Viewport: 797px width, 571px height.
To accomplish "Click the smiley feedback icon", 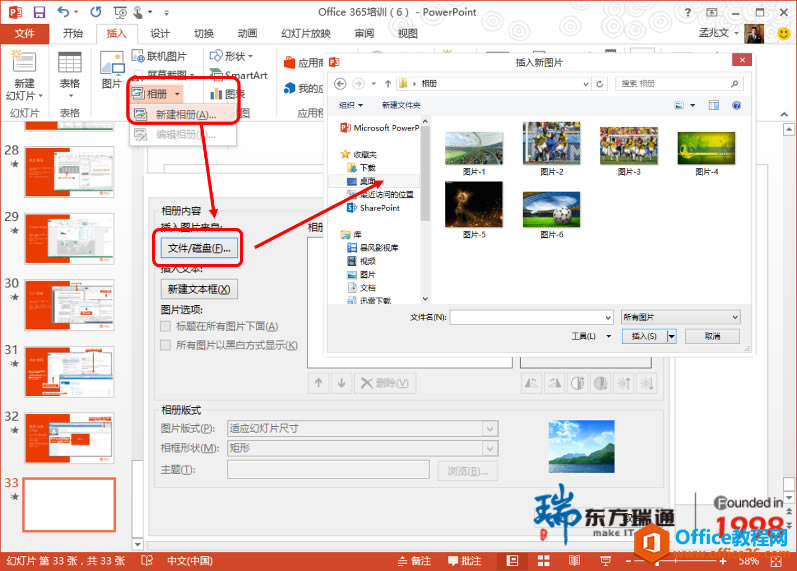I will click(783, 34).
